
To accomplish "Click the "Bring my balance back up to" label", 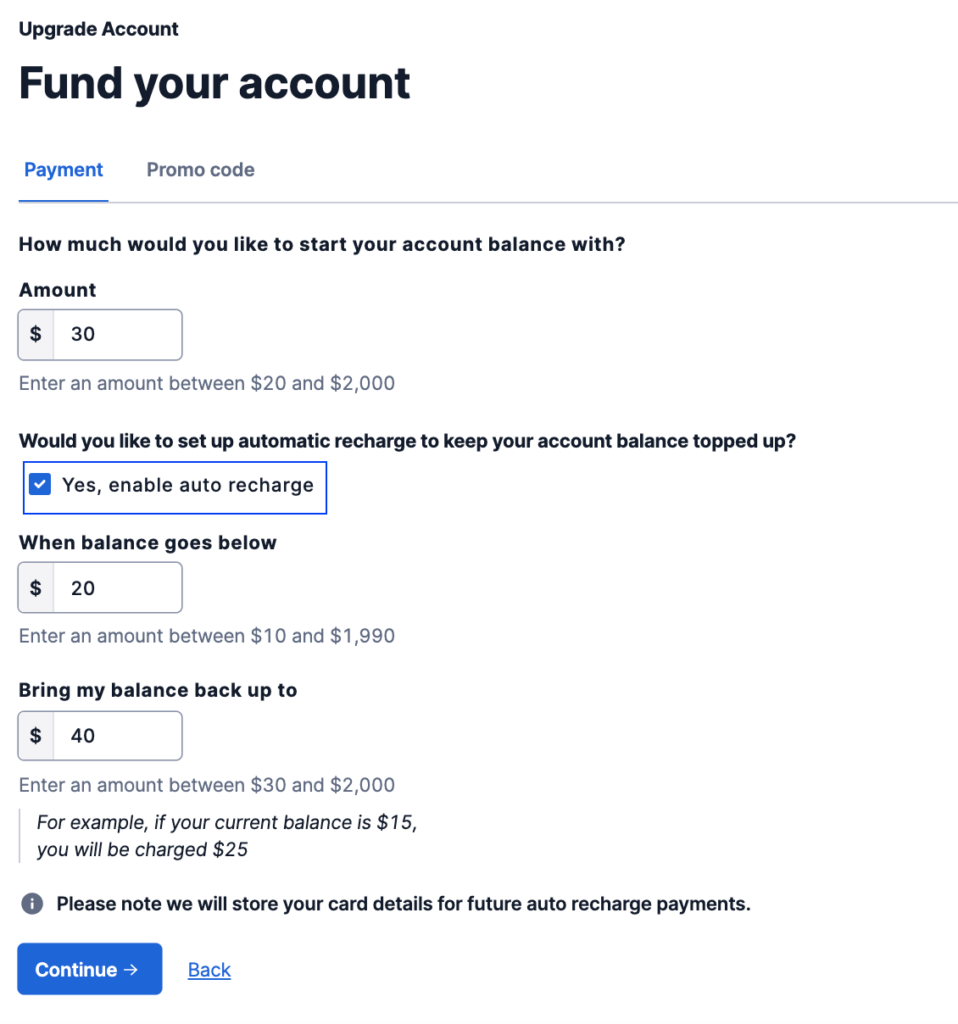I will click(x=158, y=690).
